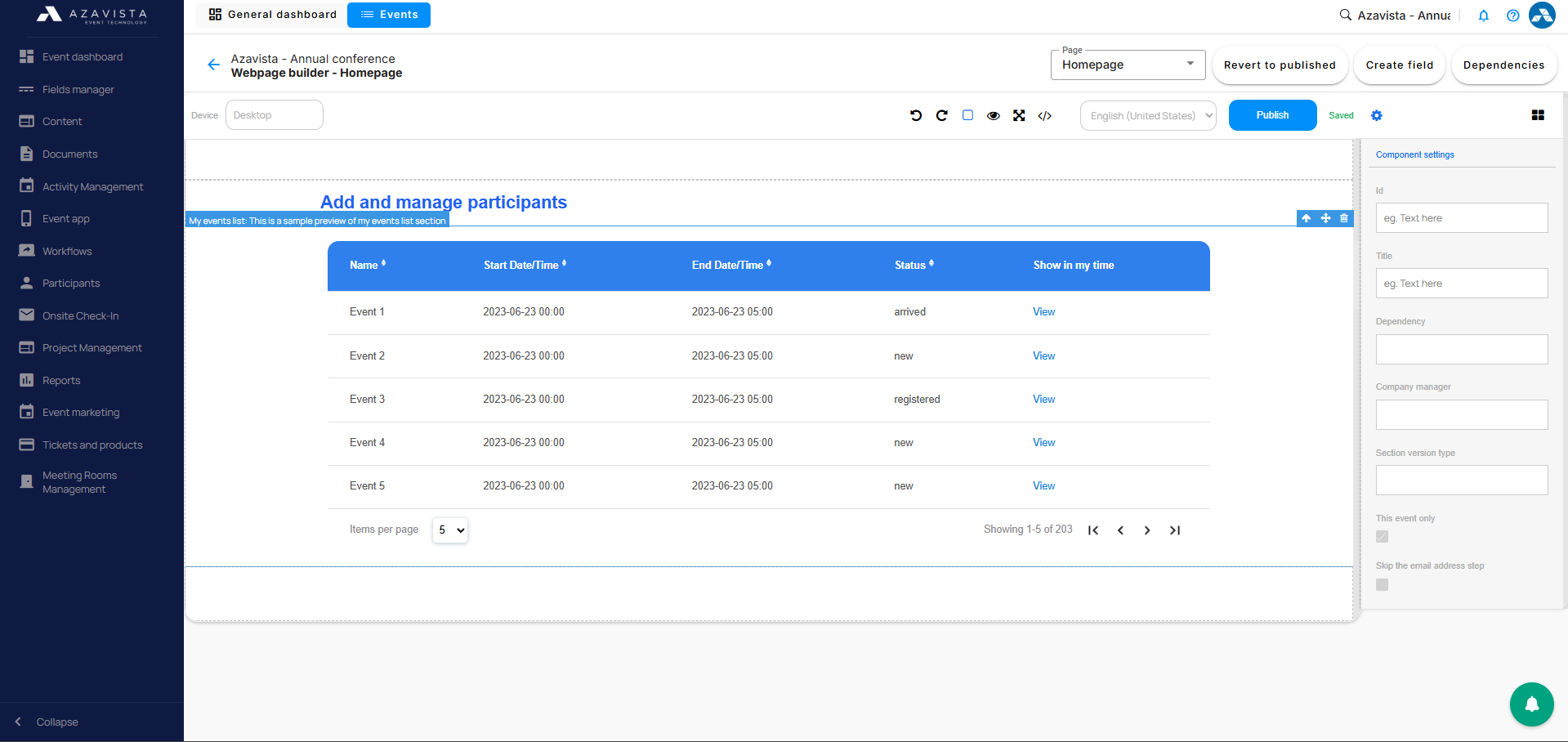The width and height of the screenshot is (1568, 742).
Task: Open builder settings gear icon
Action: [x=1377, y=115]
